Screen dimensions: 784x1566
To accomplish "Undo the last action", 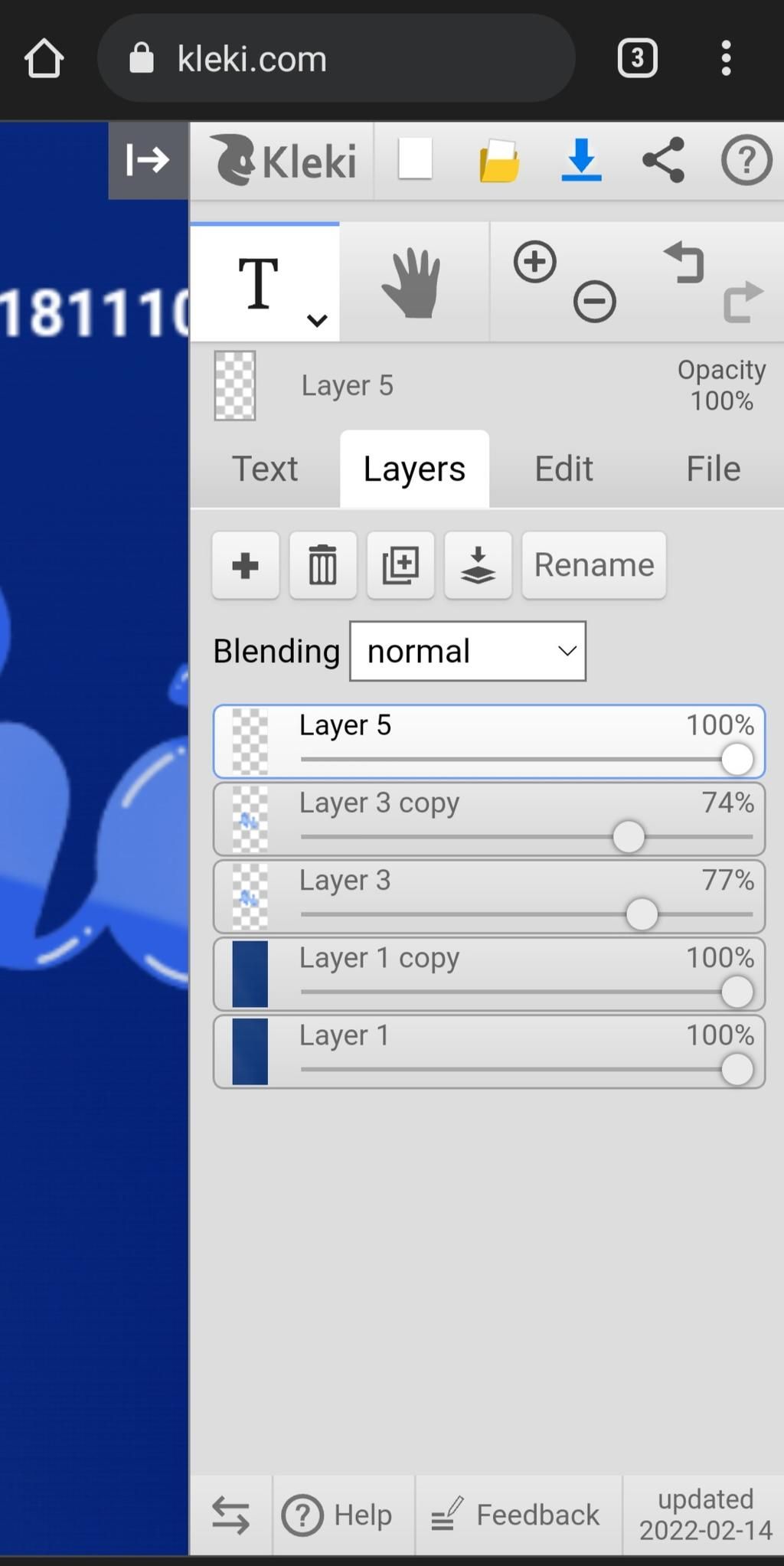I will pyautogui.click(x=684, y=263).
